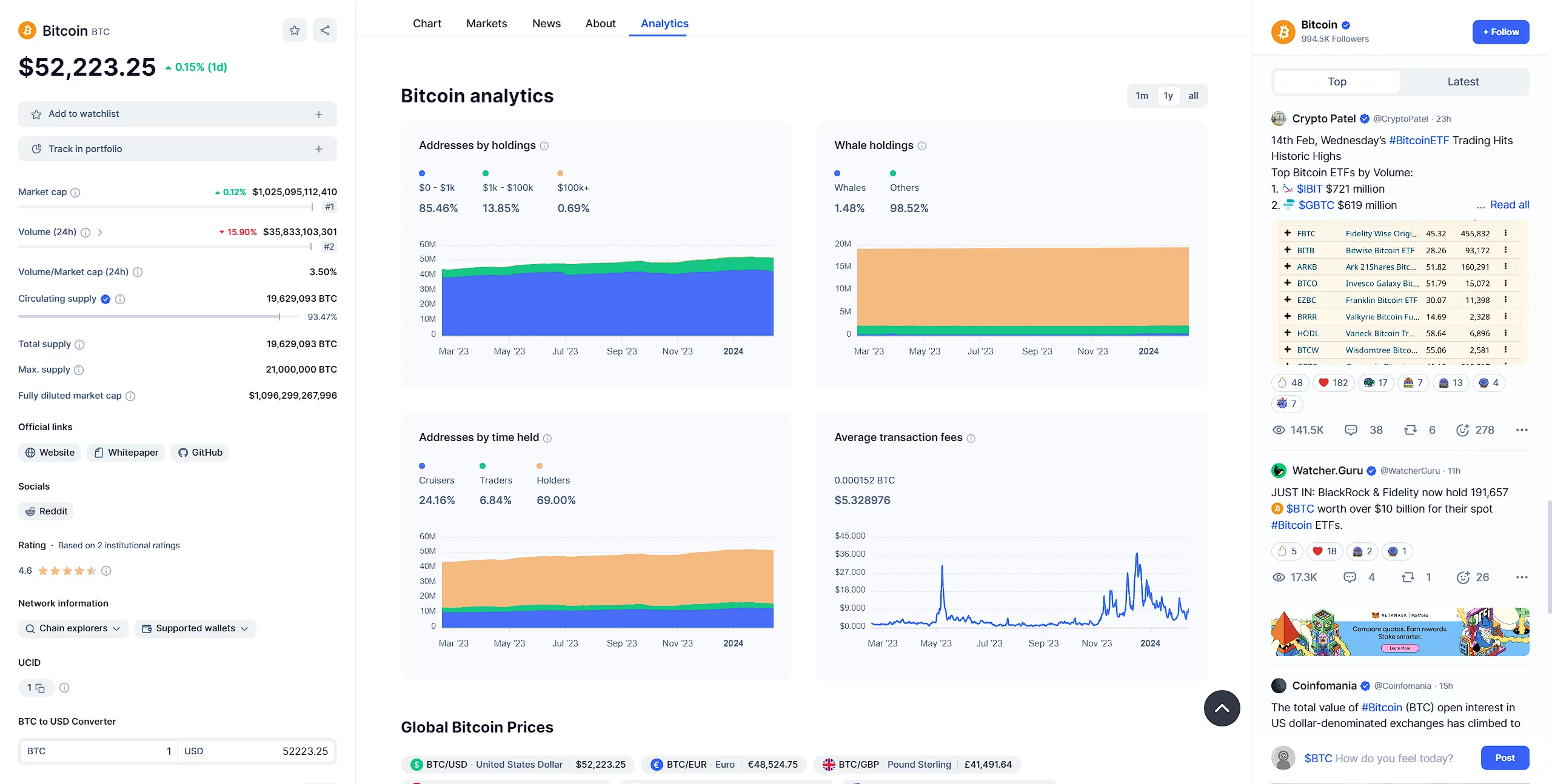Click the star favorite icon beside Bitcoin title

tap(294, 30)
